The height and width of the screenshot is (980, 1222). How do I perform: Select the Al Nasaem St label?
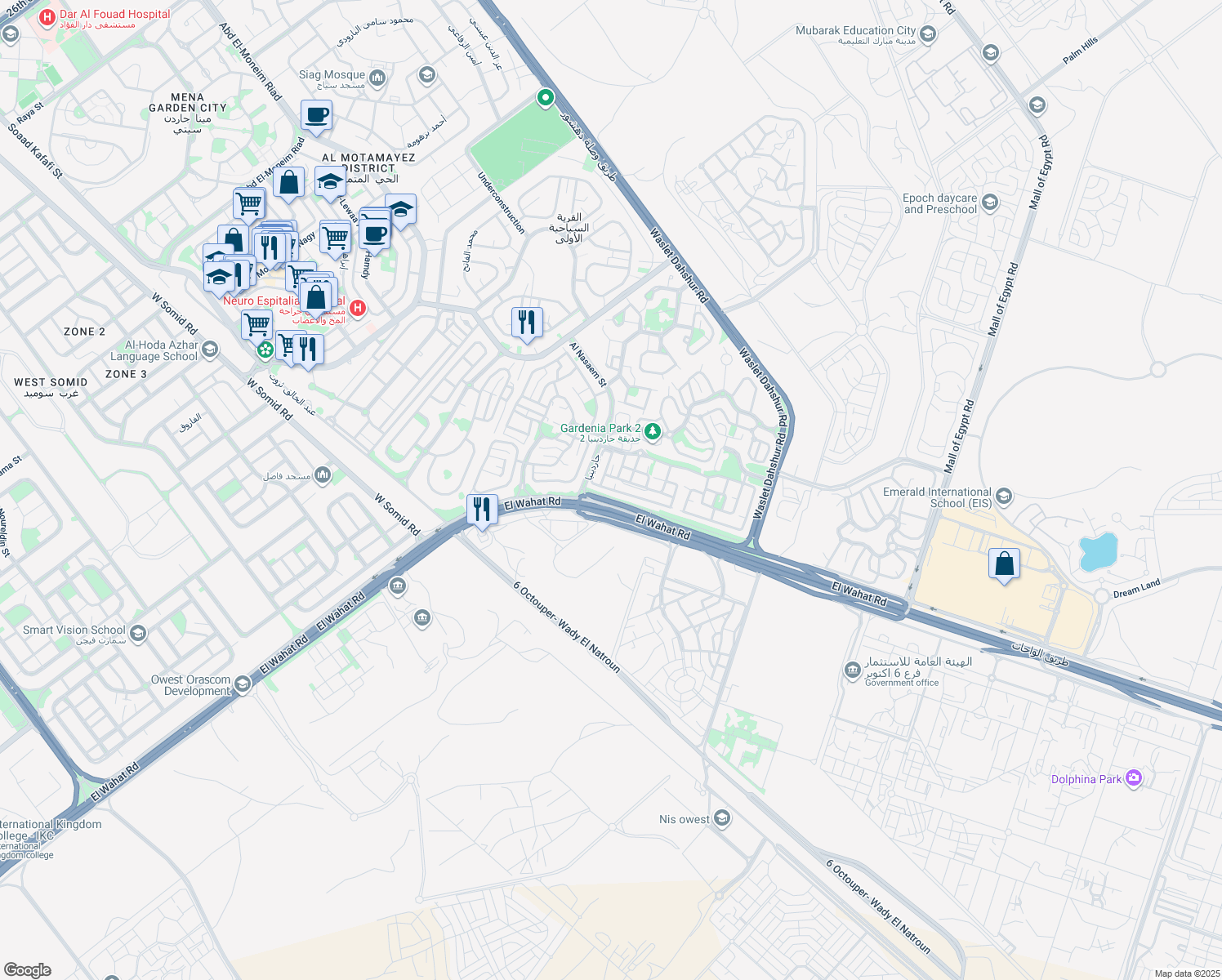[x=588, y=364]
